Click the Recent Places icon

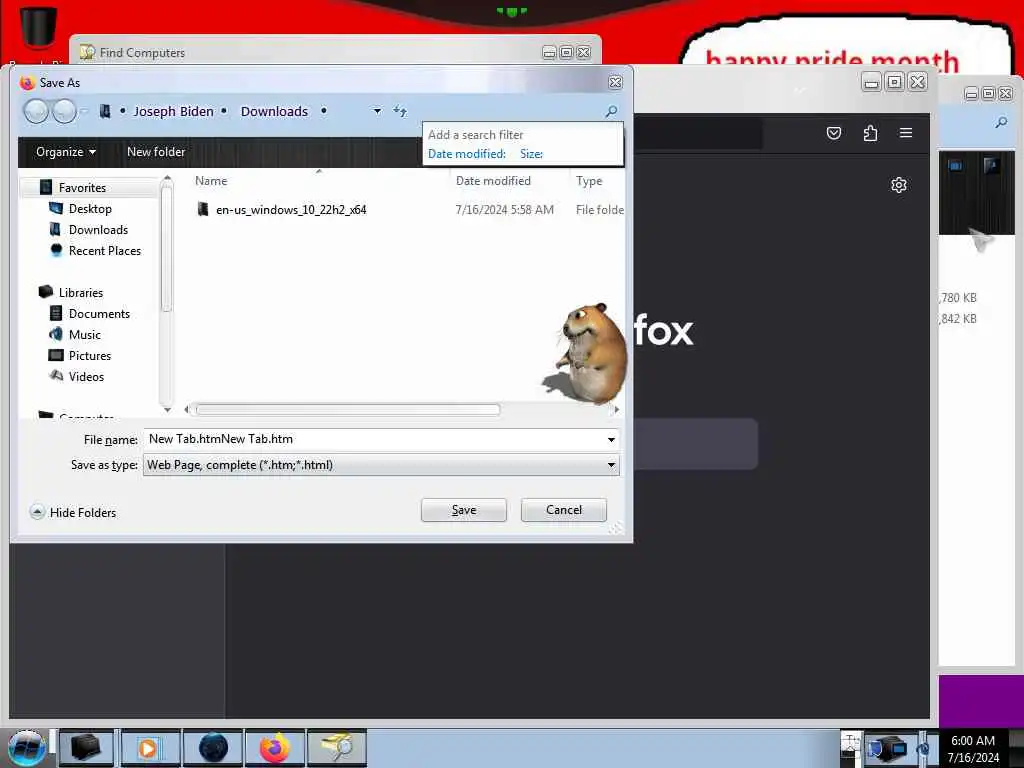(x=56, y=250)
